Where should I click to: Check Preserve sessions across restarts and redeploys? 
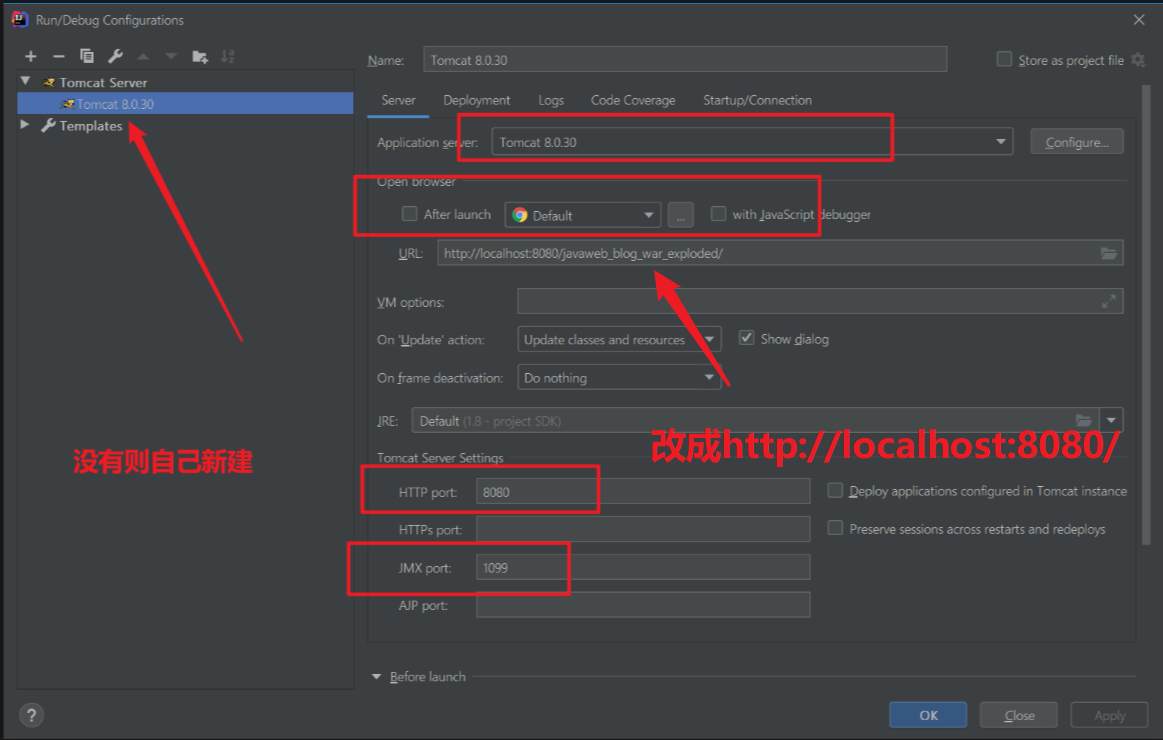(835, 528)
